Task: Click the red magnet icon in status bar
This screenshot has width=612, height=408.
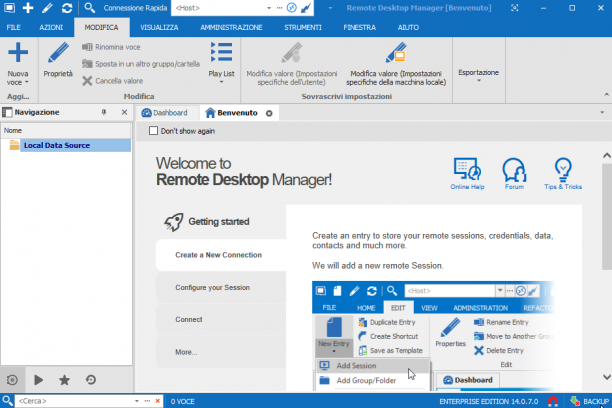Action: coord(553,401)
